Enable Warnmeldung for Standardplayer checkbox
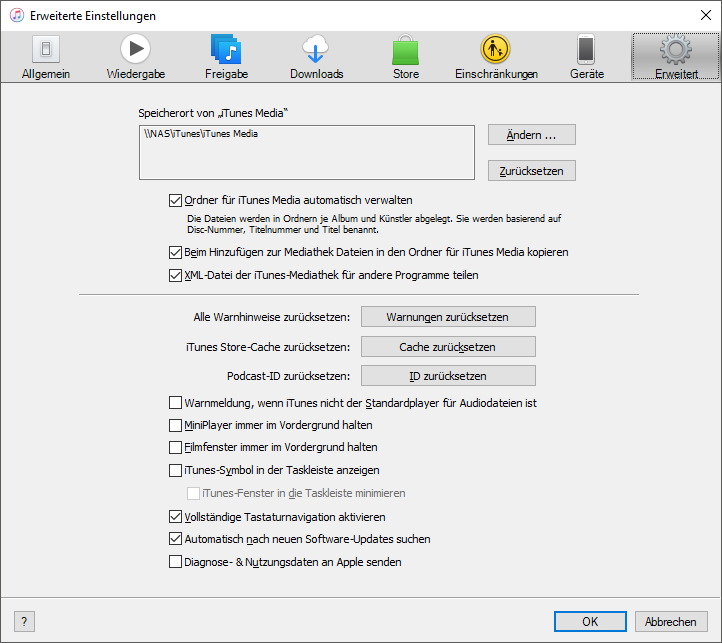 point(175,403)
